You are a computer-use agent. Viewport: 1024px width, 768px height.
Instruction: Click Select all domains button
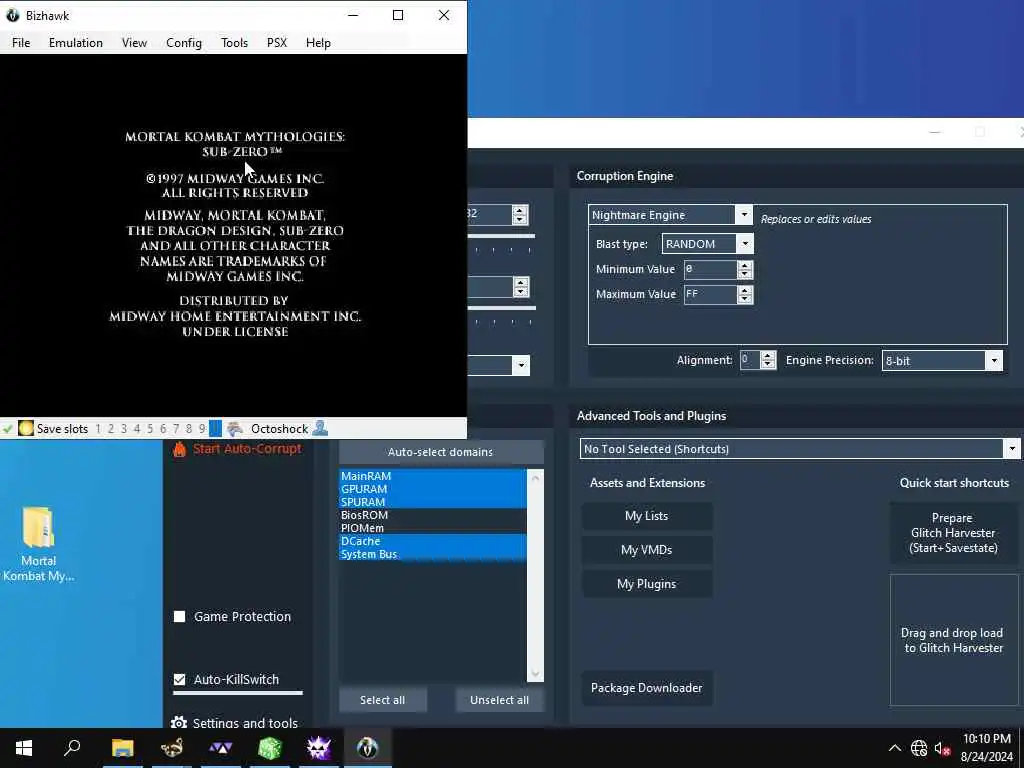pos(383,699)
